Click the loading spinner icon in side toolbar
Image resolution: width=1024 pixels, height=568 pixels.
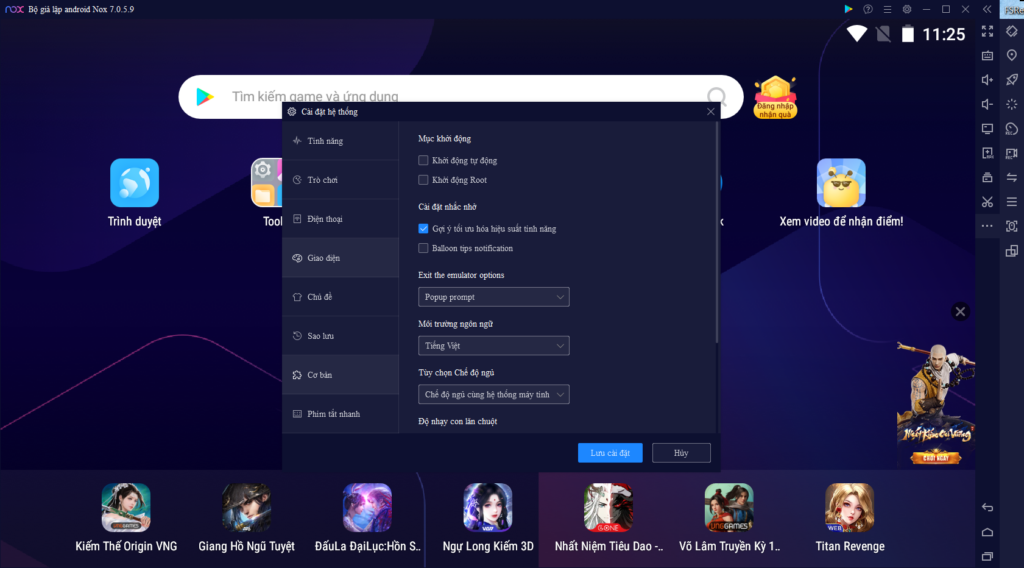pos(1012,104)
